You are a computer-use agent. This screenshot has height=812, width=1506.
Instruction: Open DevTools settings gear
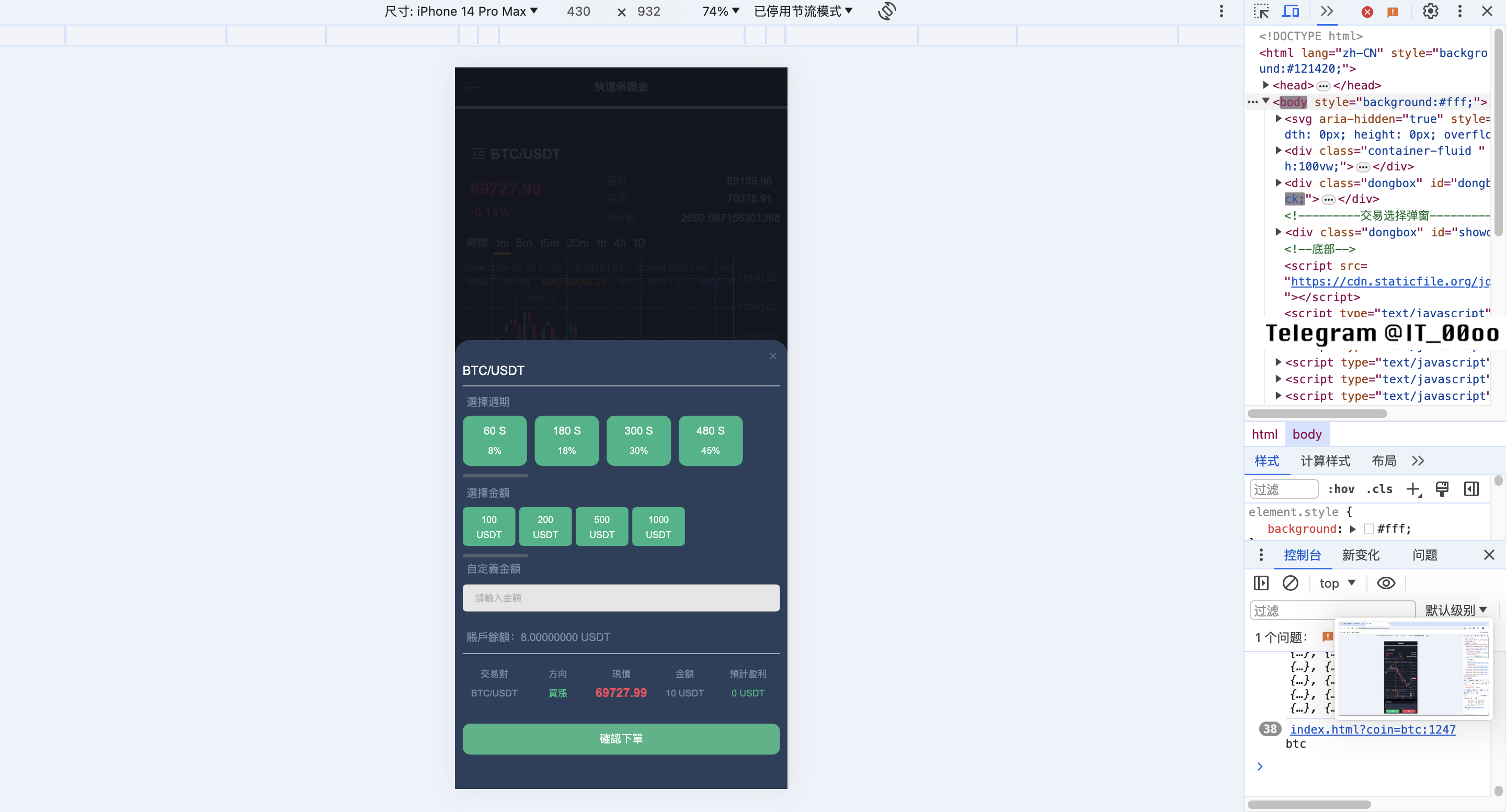(x=1431, y=11)
